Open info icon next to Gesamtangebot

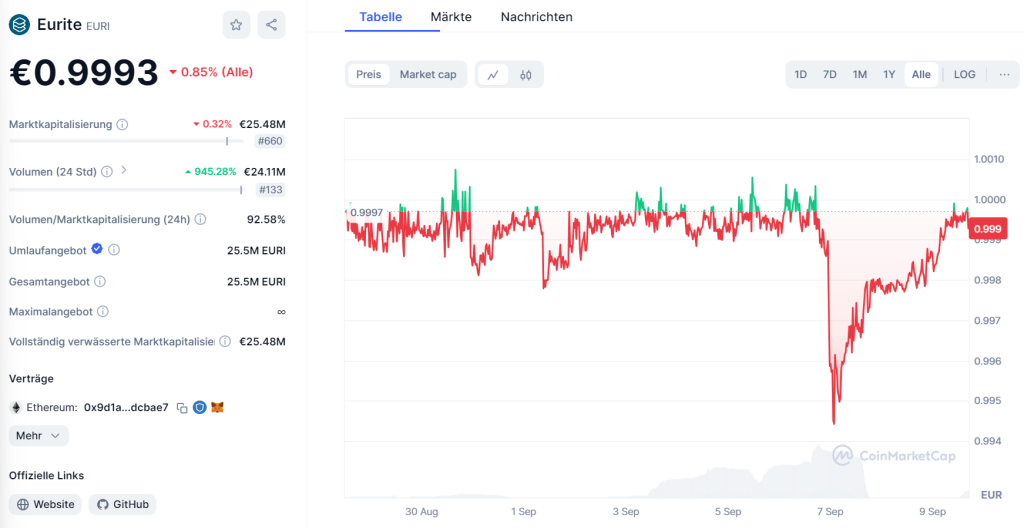(100, 282)
